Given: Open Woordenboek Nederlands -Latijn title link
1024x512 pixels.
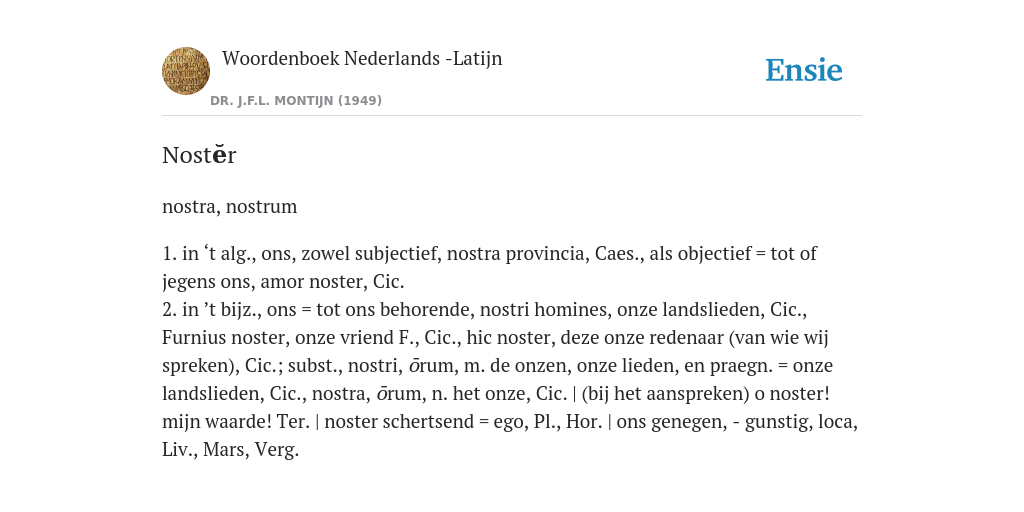Looking at the screenshot, I should 362,59.
